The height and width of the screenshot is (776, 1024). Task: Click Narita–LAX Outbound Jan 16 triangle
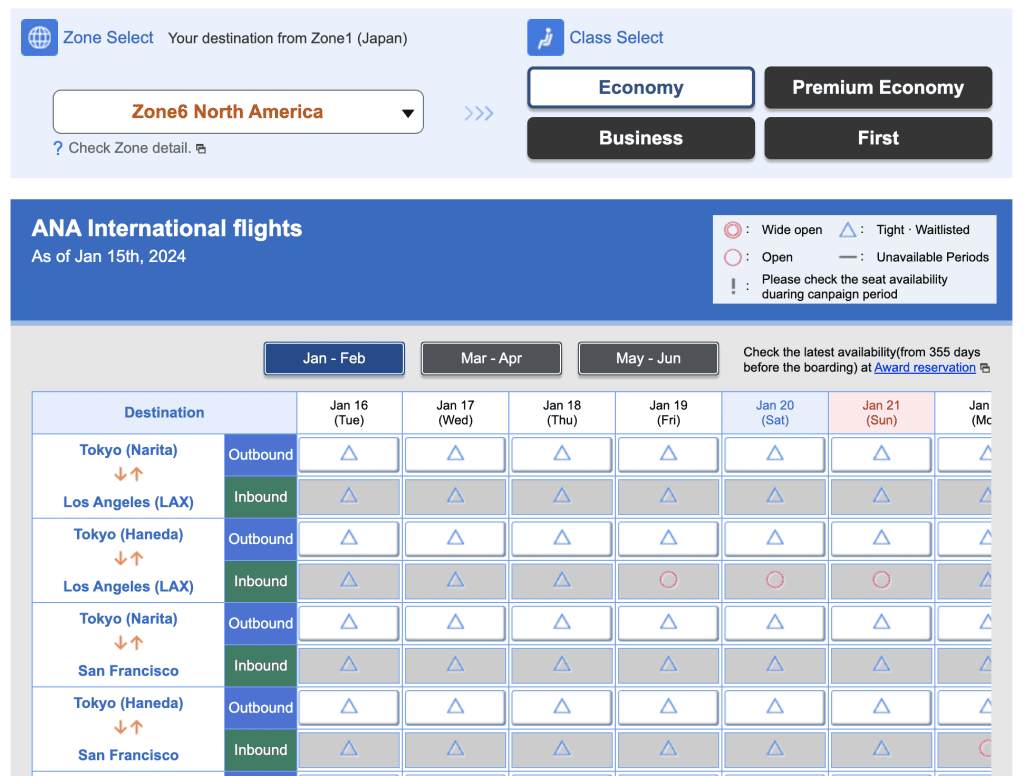click(349, 453)
